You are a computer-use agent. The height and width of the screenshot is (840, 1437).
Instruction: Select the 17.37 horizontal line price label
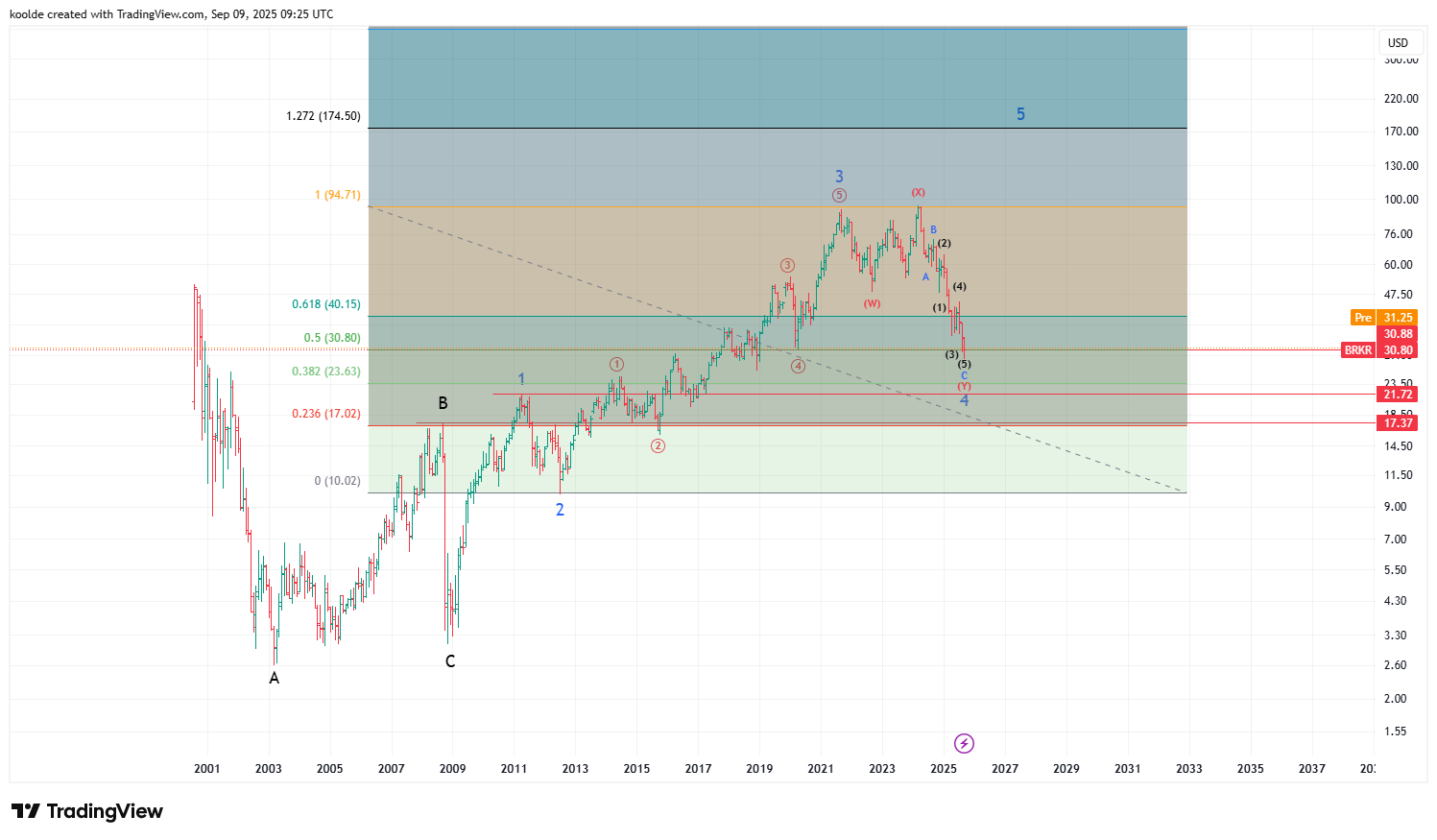1397,423
